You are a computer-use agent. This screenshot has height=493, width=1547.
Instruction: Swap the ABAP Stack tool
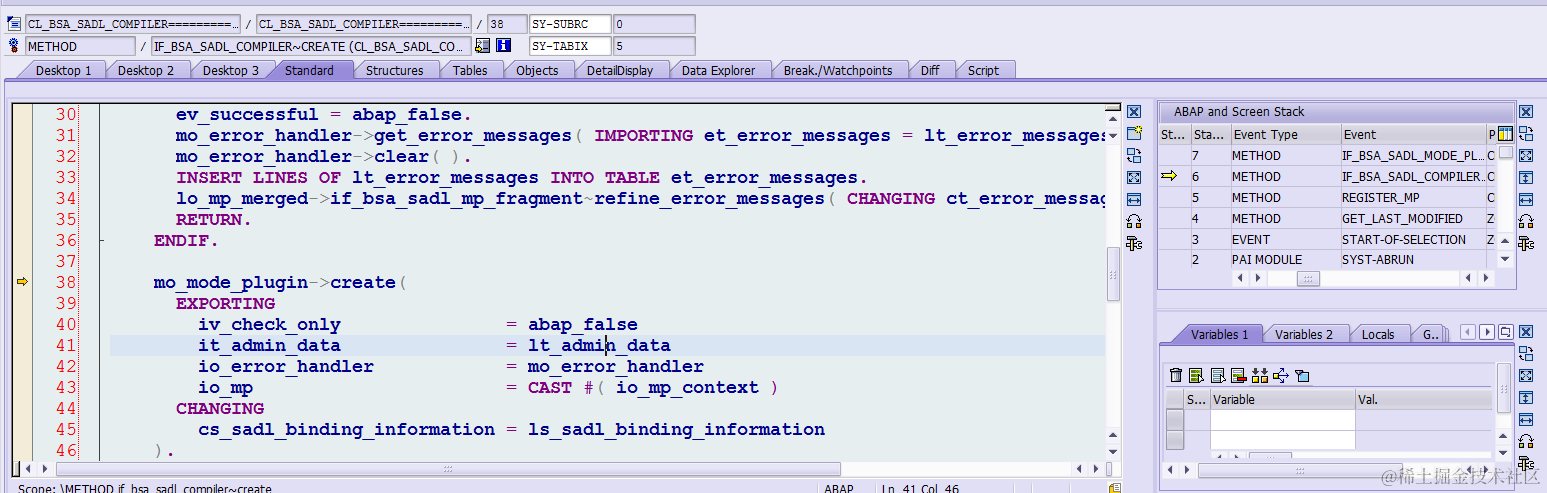pos(1526,134)
